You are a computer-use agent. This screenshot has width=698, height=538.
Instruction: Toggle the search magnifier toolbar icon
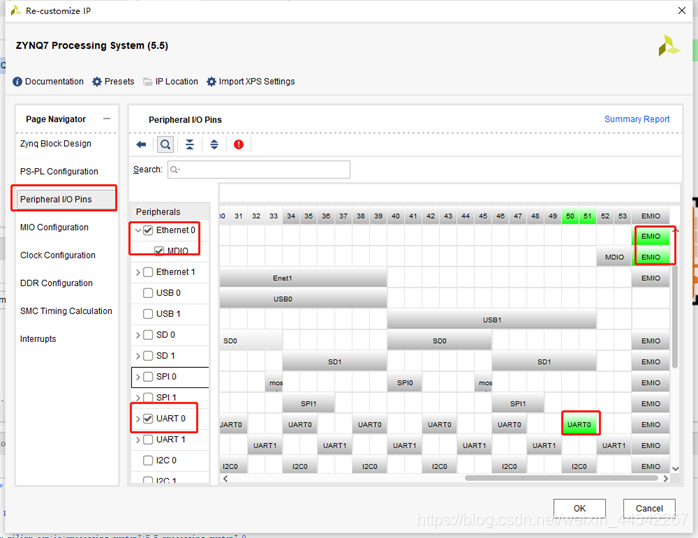[x=165, y=144]
